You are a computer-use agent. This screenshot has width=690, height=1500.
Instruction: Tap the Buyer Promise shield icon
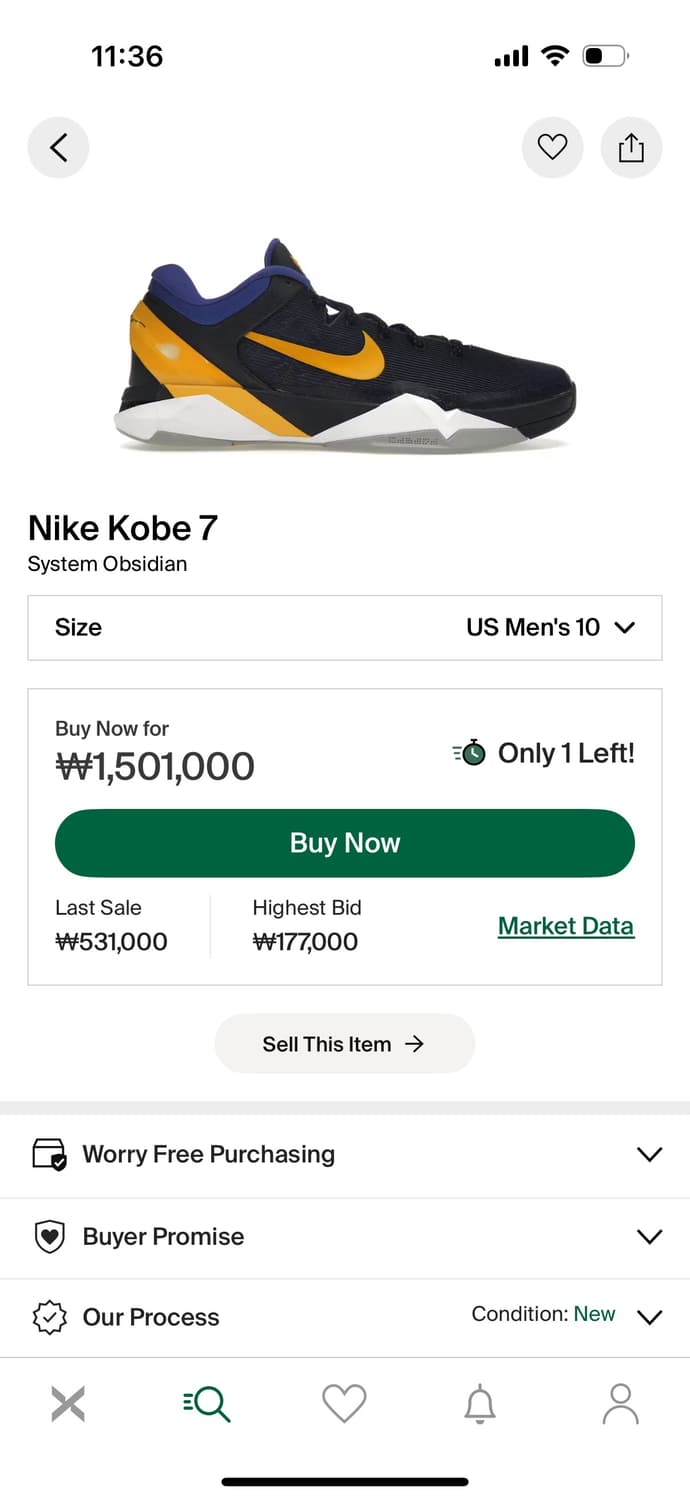[49, 1237]
